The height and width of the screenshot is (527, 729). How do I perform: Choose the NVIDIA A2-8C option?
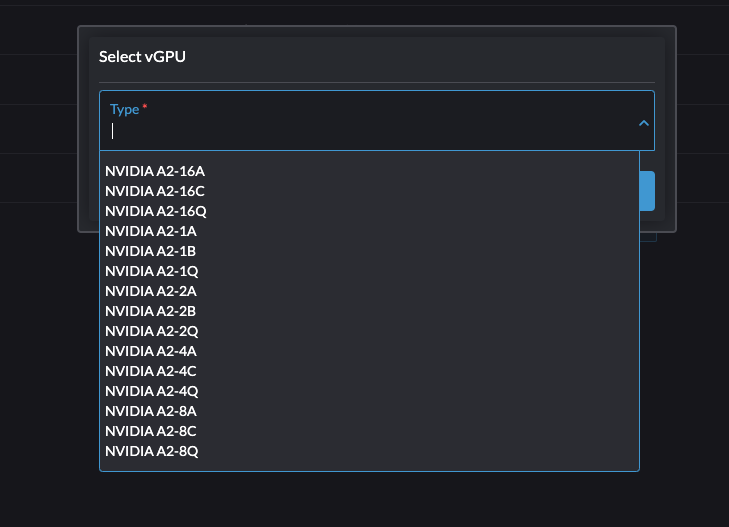pyautogui.click(x=151, y=431)
